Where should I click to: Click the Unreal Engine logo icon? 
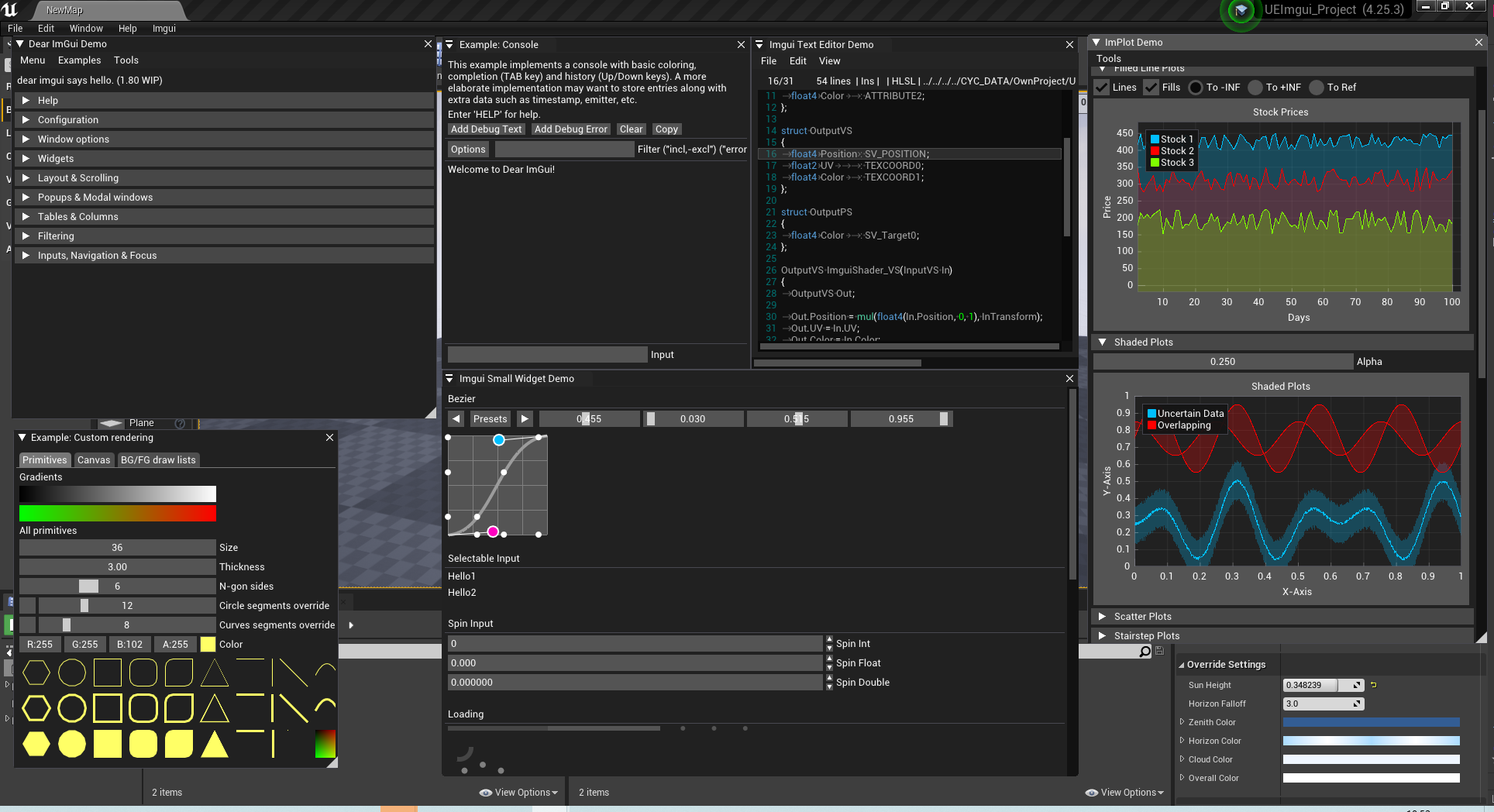[x=11, y=9]
